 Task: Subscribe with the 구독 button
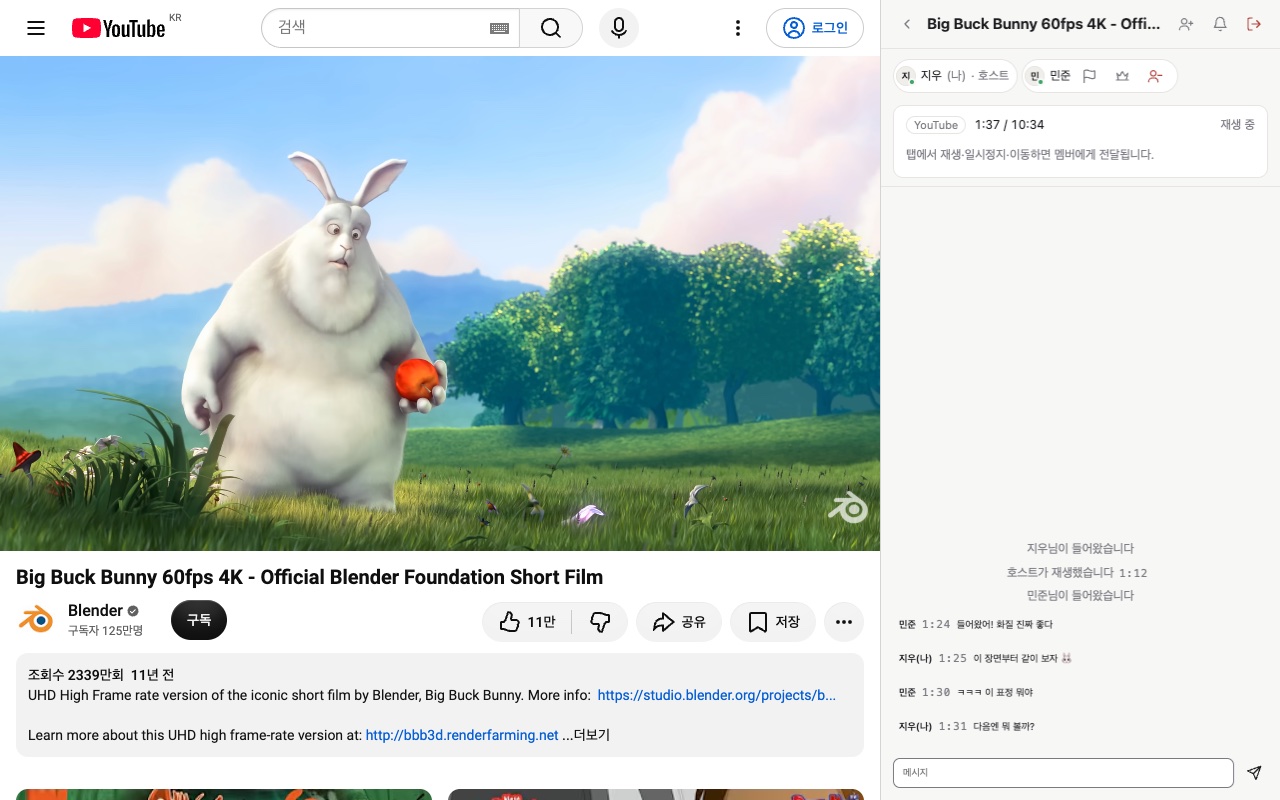(199, 620)
